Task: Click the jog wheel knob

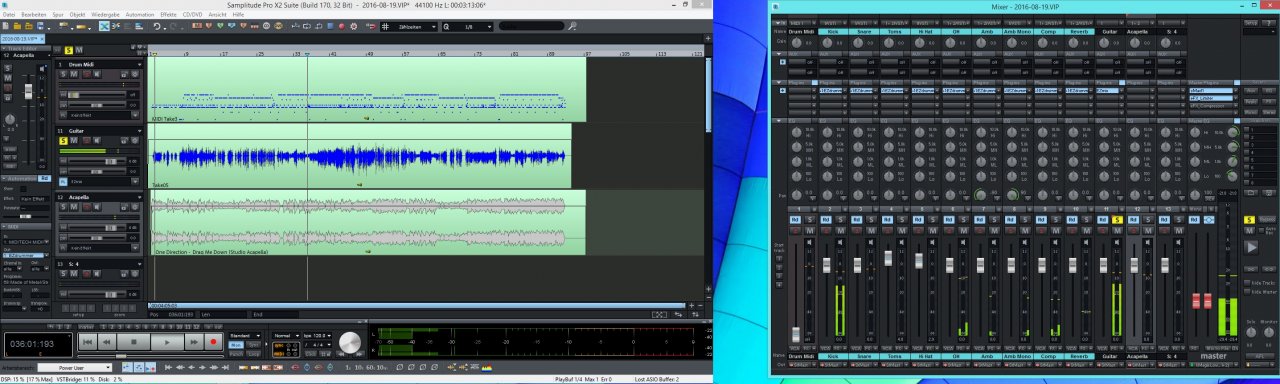Action: (x=350, y=342)
